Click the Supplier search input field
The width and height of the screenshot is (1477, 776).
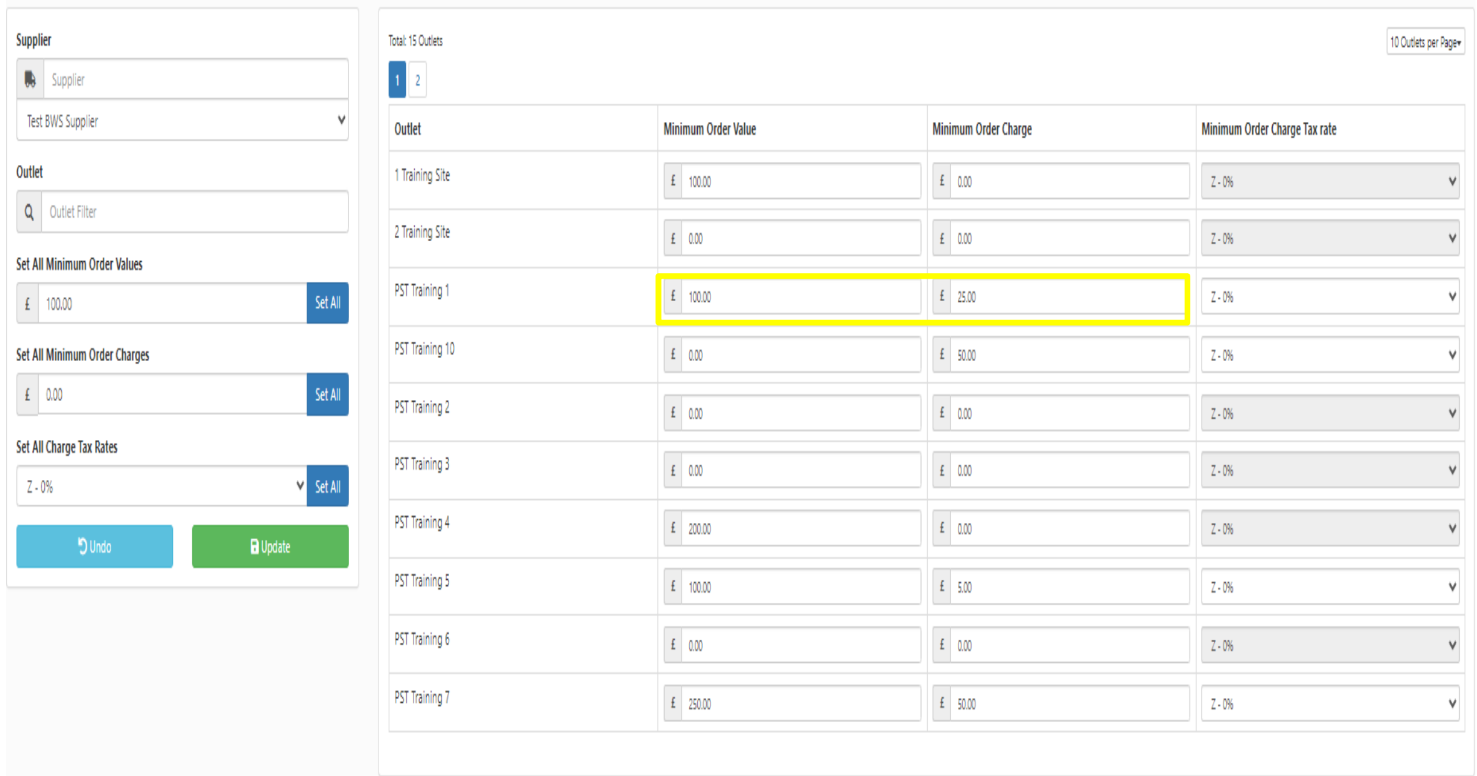tap(196, 80)
